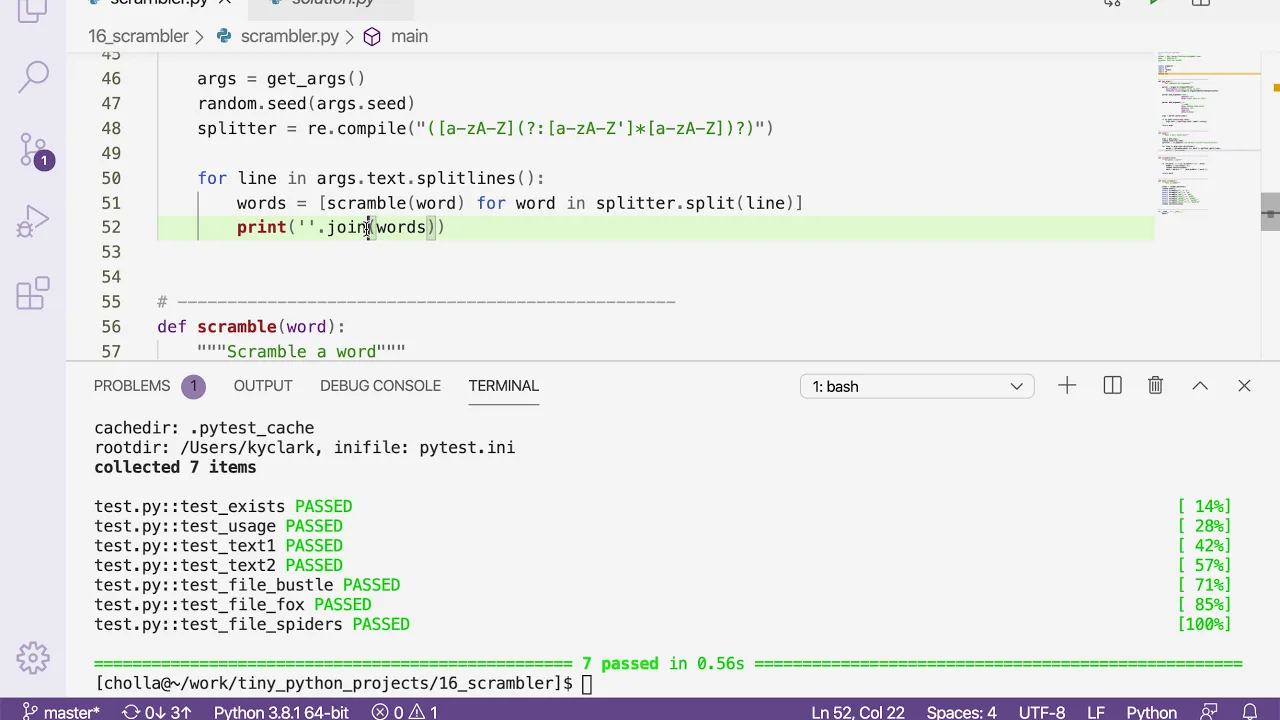The height and width of the screenshot is (720, 1280).
Task: Click scrambler.py breadcrumb
Action: tap(289, 36)
